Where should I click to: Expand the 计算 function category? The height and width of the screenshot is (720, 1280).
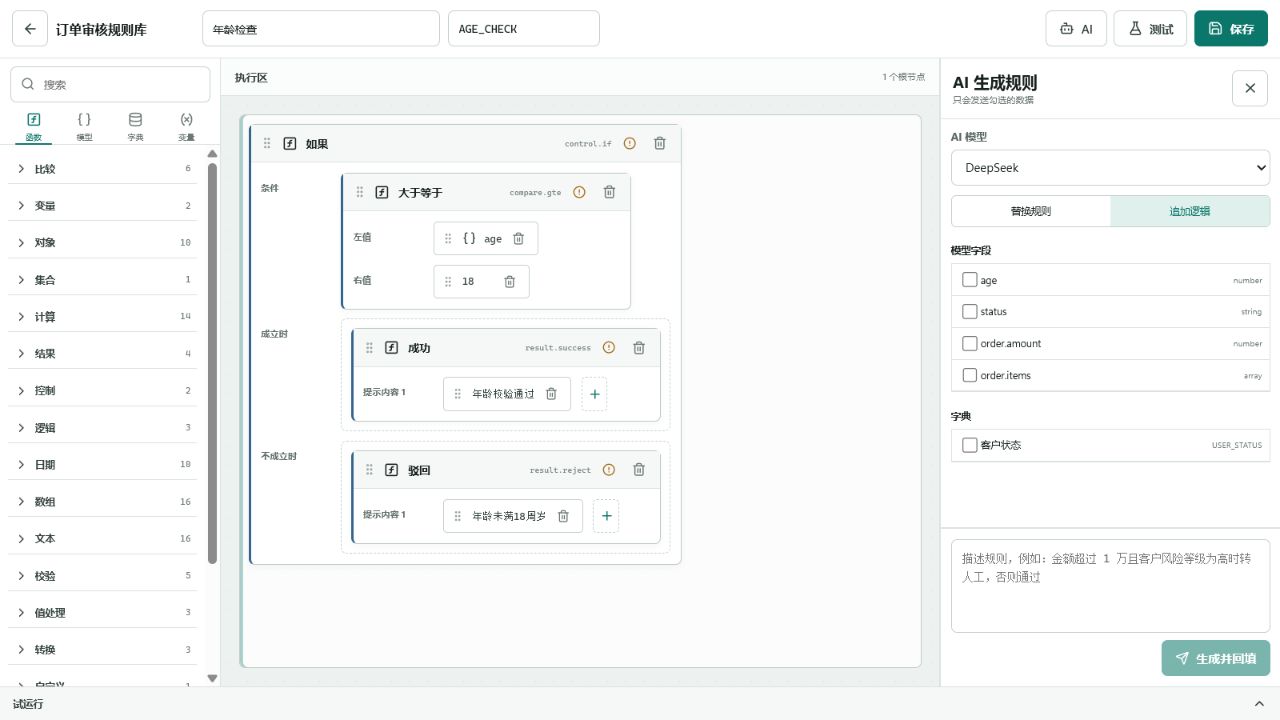[104, 317]
